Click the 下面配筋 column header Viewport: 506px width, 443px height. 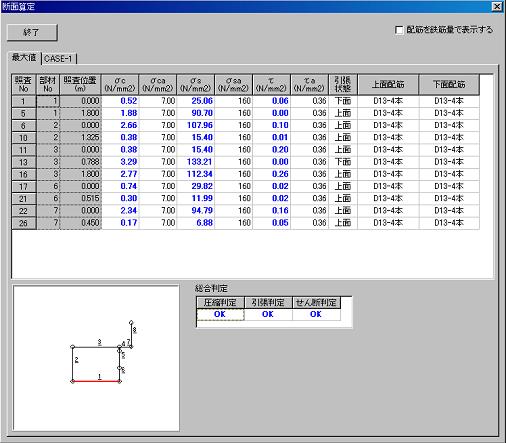coord(449,85)
